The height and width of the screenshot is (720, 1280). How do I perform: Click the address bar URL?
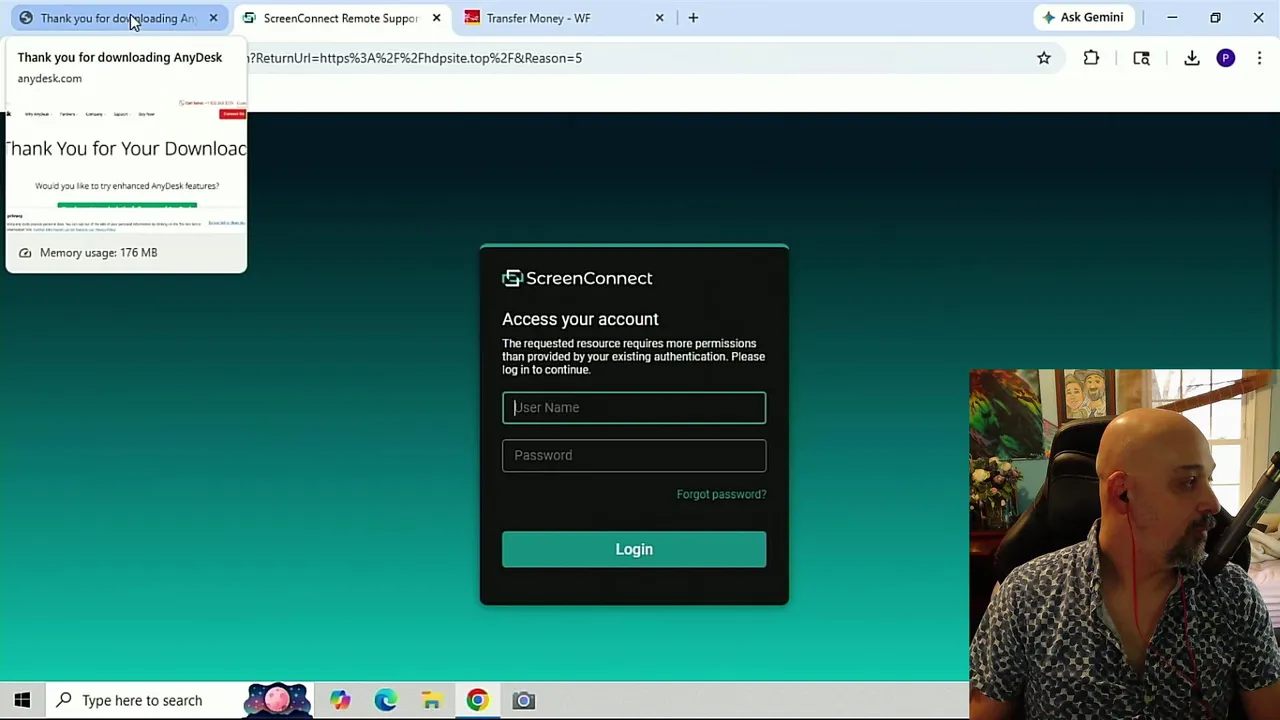[x=415, y=58]
